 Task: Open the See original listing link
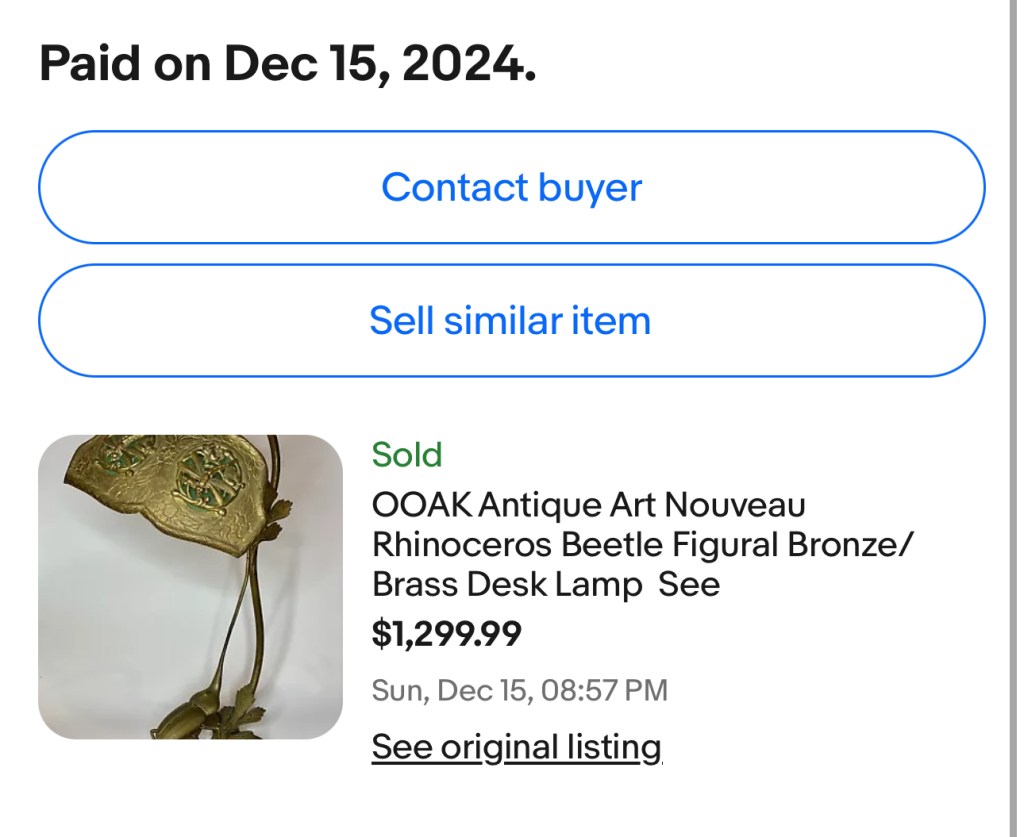pyautogui.click(x=516, y=747)
